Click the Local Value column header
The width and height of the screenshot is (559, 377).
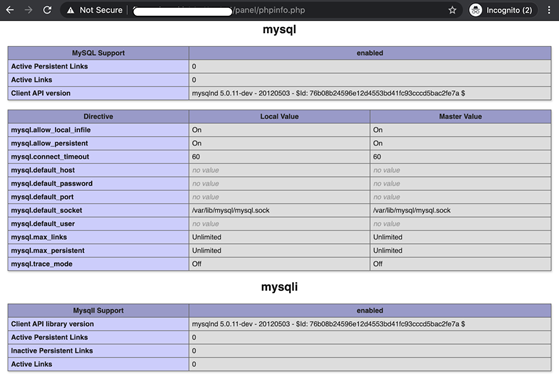280,116
